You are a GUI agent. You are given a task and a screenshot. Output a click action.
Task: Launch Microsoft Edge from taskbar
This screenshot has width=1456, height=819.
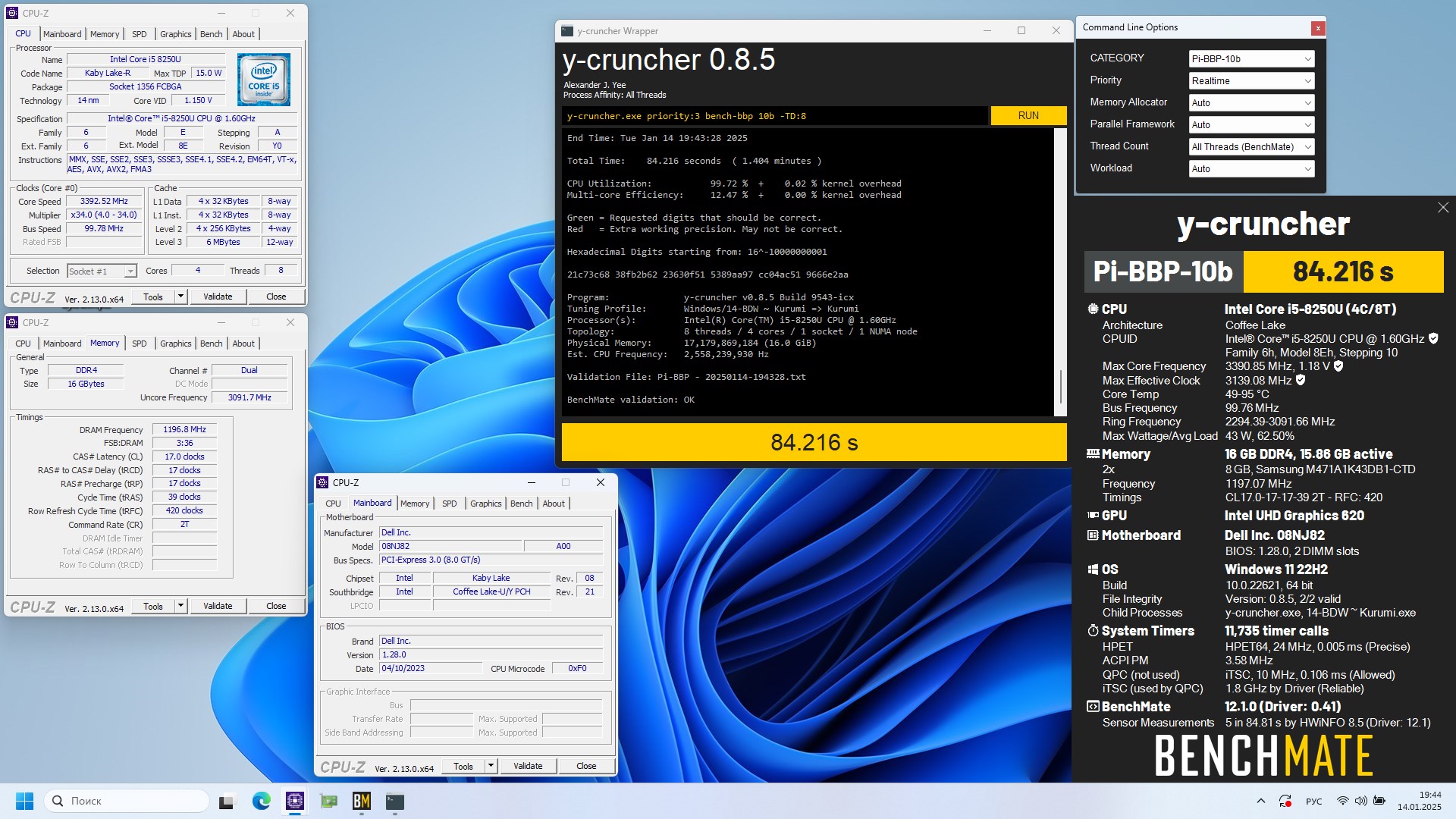[262, 801]
